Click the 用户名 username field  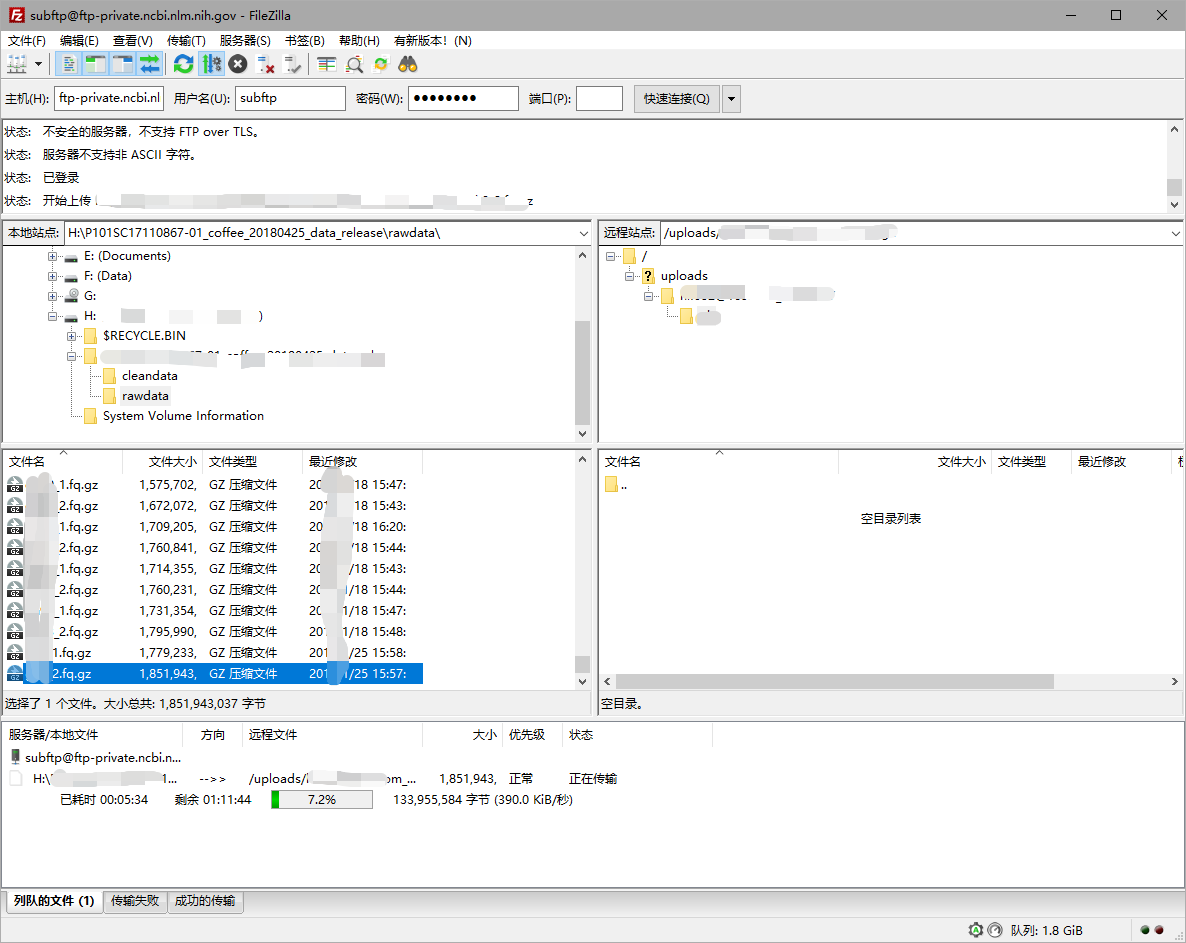[290, 98]
